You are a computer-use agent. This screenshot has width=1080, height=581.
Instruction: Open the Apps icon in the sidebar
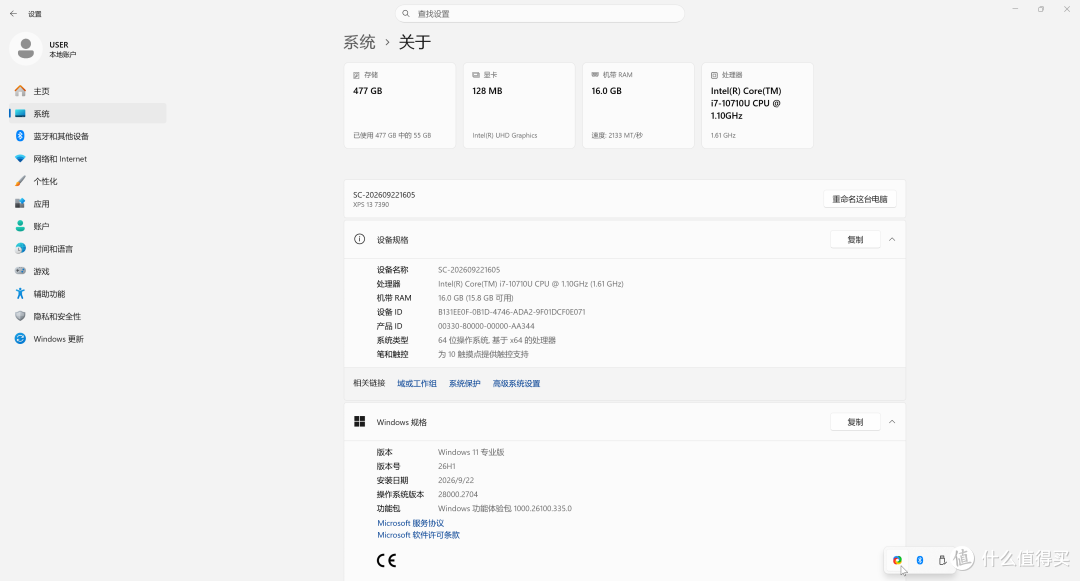[20, 204]
